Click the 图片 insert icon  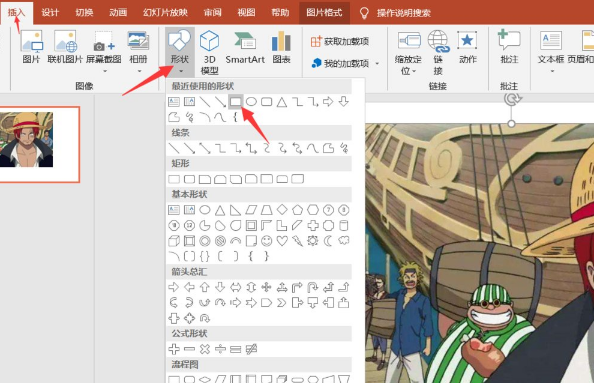coord(31,47)
